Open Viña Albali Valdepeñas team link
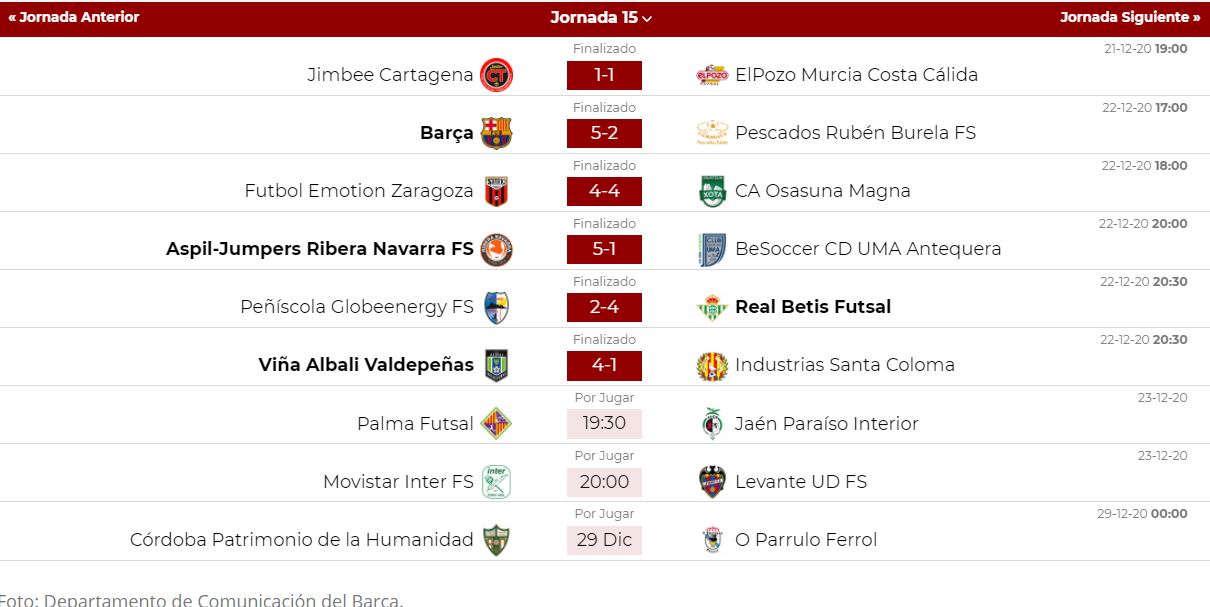The height and width of the screenshot is (607, 1210). tap(366, 365)
